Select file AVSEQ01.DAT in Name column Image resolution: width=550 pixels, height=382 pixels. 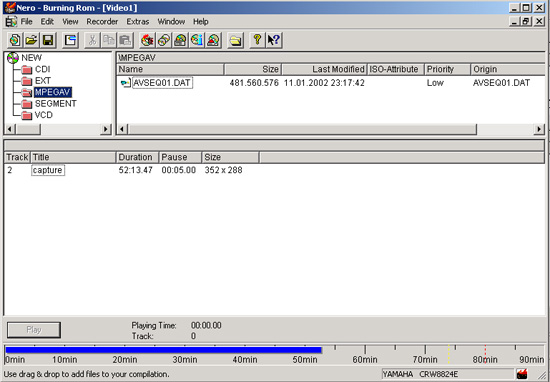click(162, 83)
